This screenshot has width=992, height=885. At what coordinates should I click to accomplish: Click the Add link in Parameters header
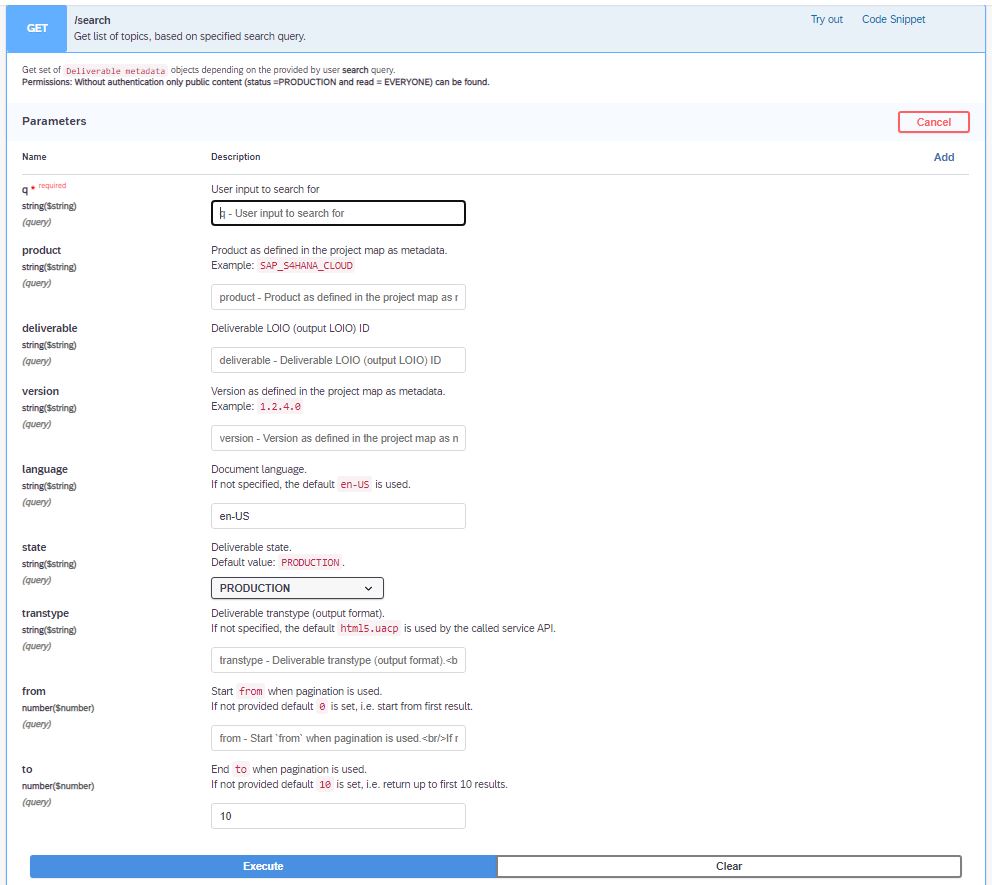click(945, 157)
